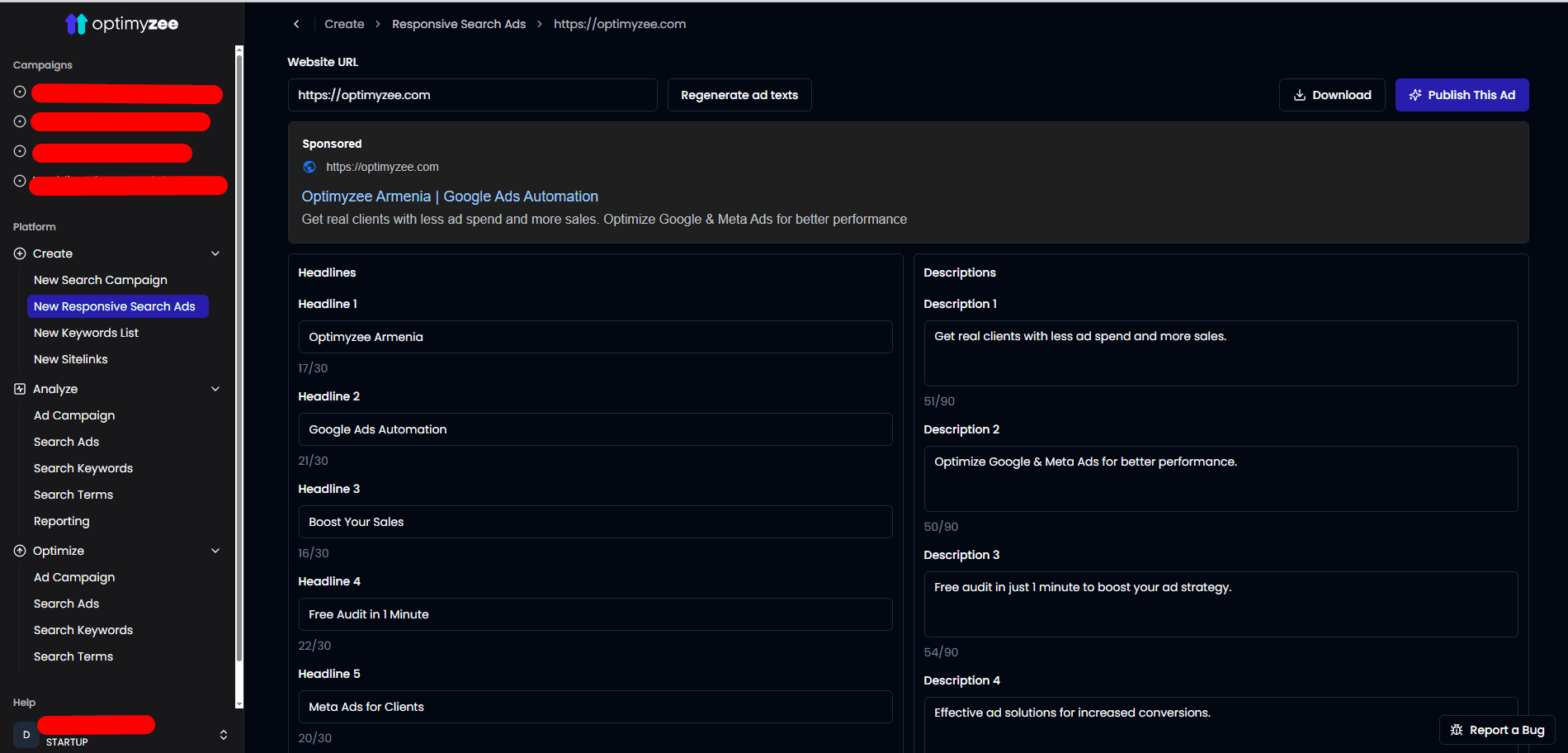Click the Regenerate ad texts button
1568x753 pixels.
739,95
